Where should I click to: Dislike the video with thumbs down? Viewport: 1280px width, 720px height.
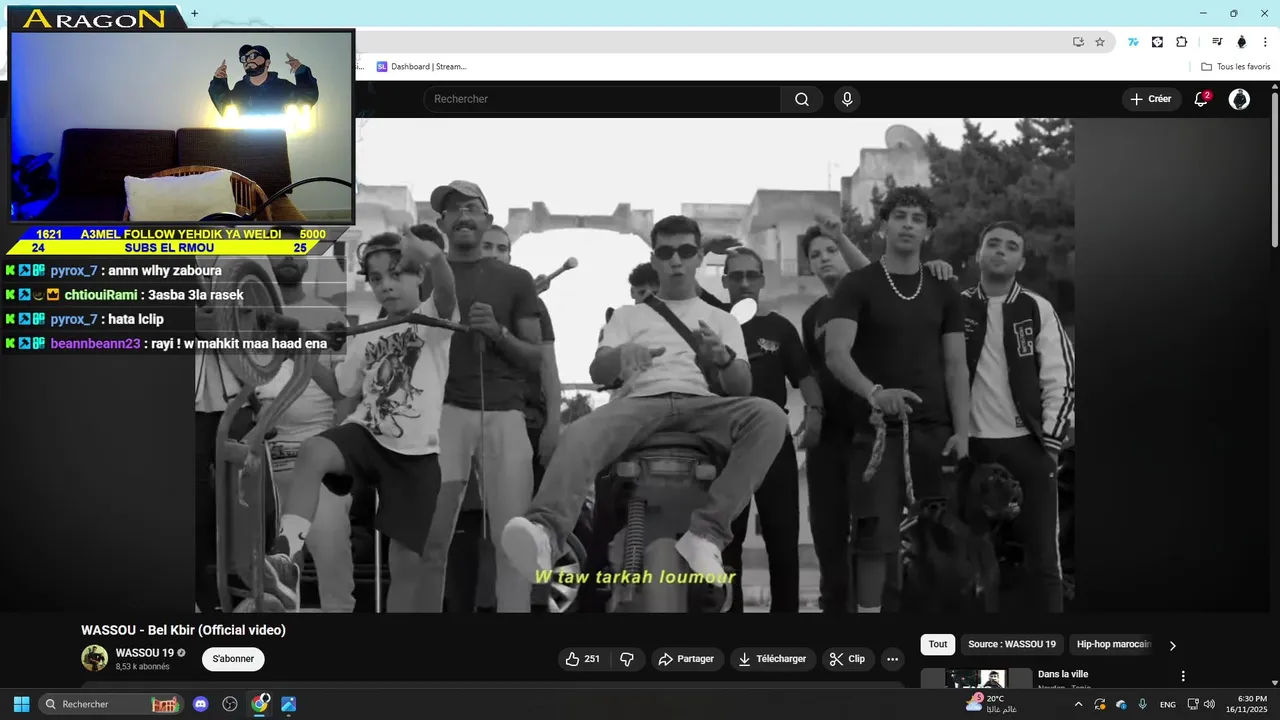point(627,659)
